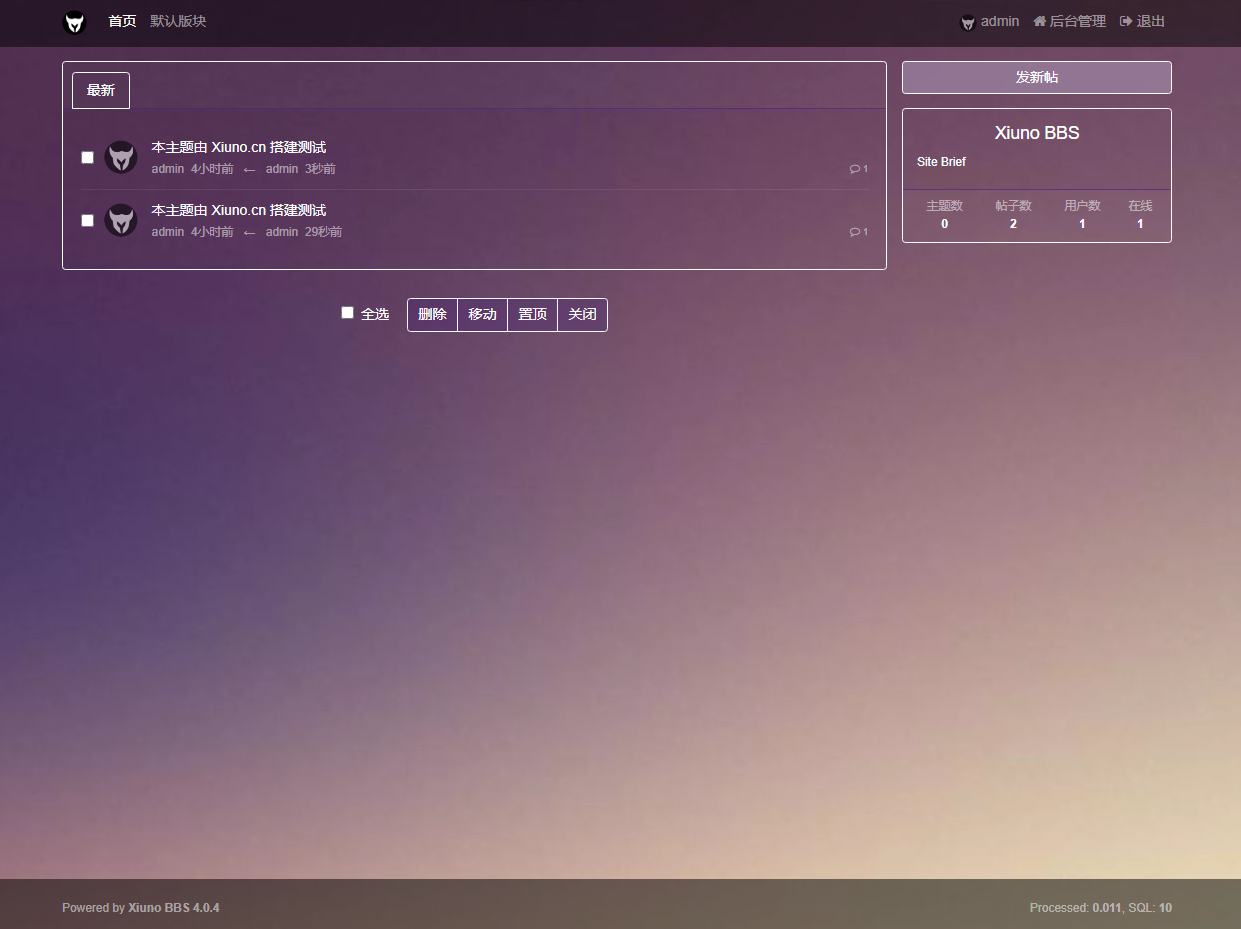Open the admin user profile
Viewport: 1241px width, 929px height.
pos(989,21)
